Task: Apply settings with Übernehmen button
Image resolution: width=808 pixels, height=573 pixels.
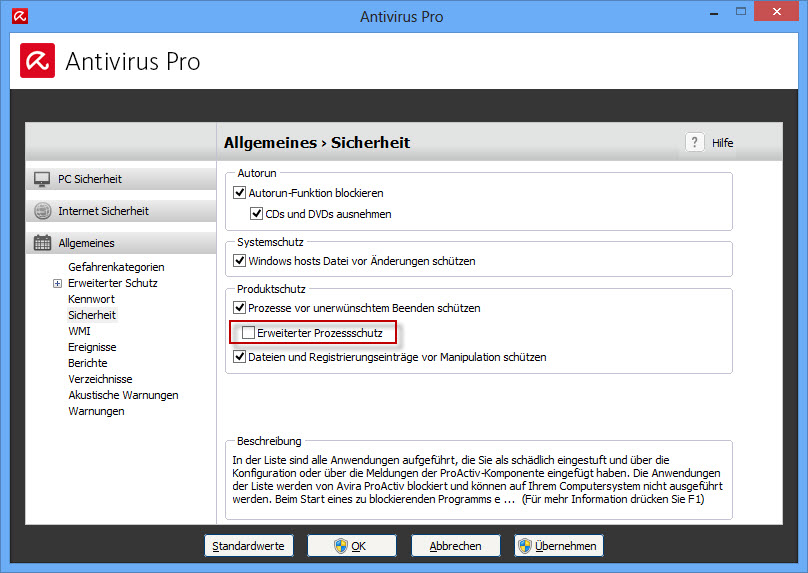Action: tap(559, 546)
